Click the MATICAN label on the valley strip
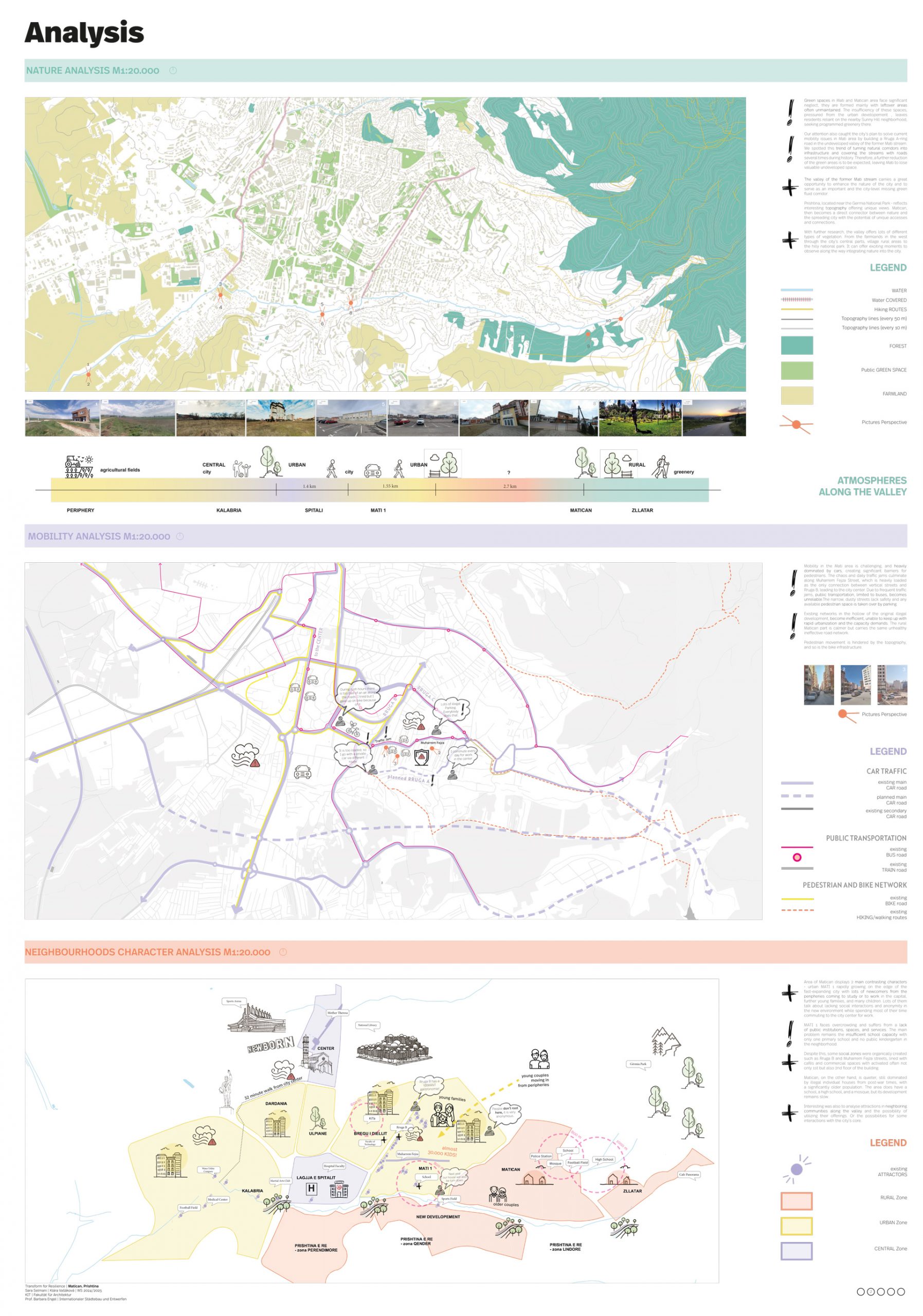Image resolution: width=923 pixels, height=1316 pixels. click(x=580, y=510)
